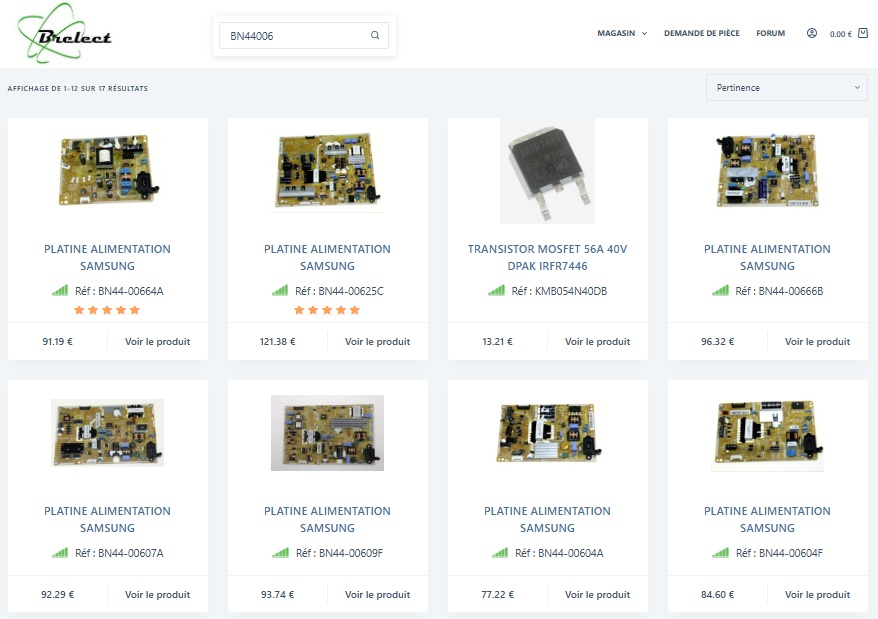Viewport: 878px width, 619px height.
Task: Click star rating of BN44-00664A
Action: [107, 310]
